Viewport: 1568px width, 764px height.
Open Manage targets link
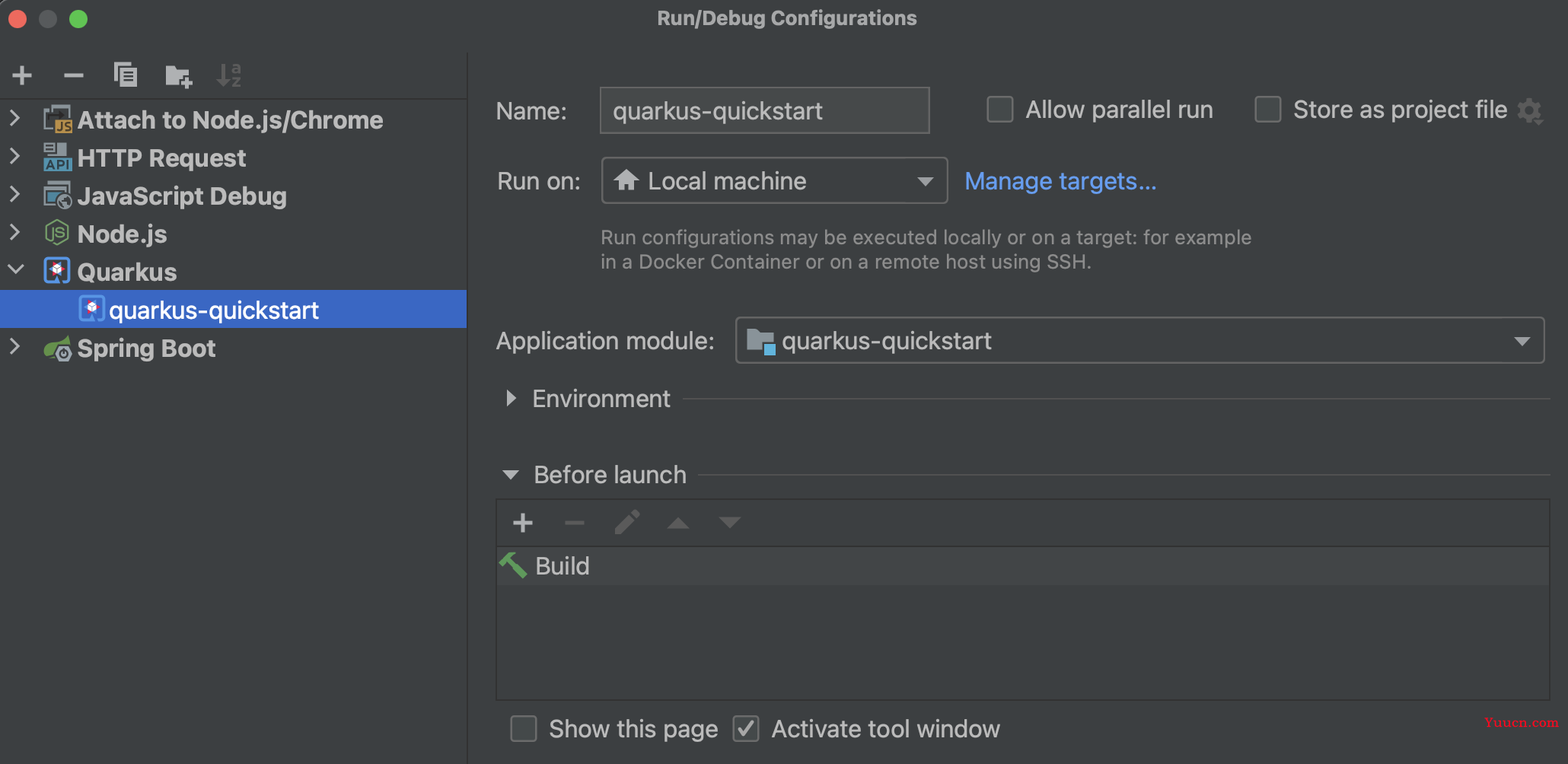(1060, 181)
